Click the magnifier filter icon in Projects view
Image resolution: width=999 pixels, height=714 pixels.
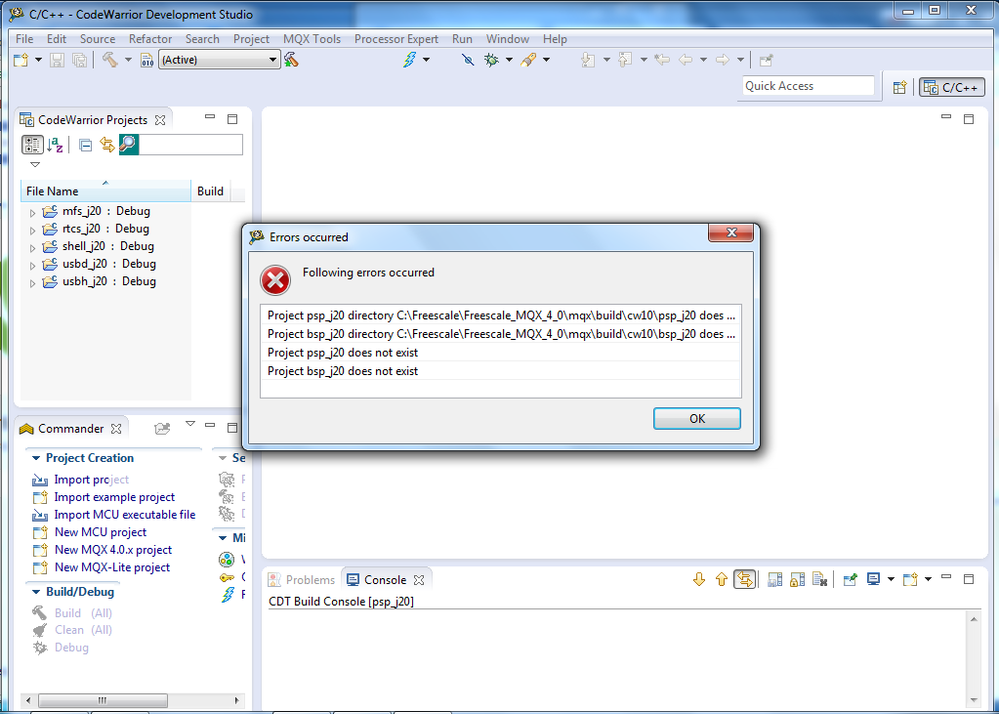[128, 145]
